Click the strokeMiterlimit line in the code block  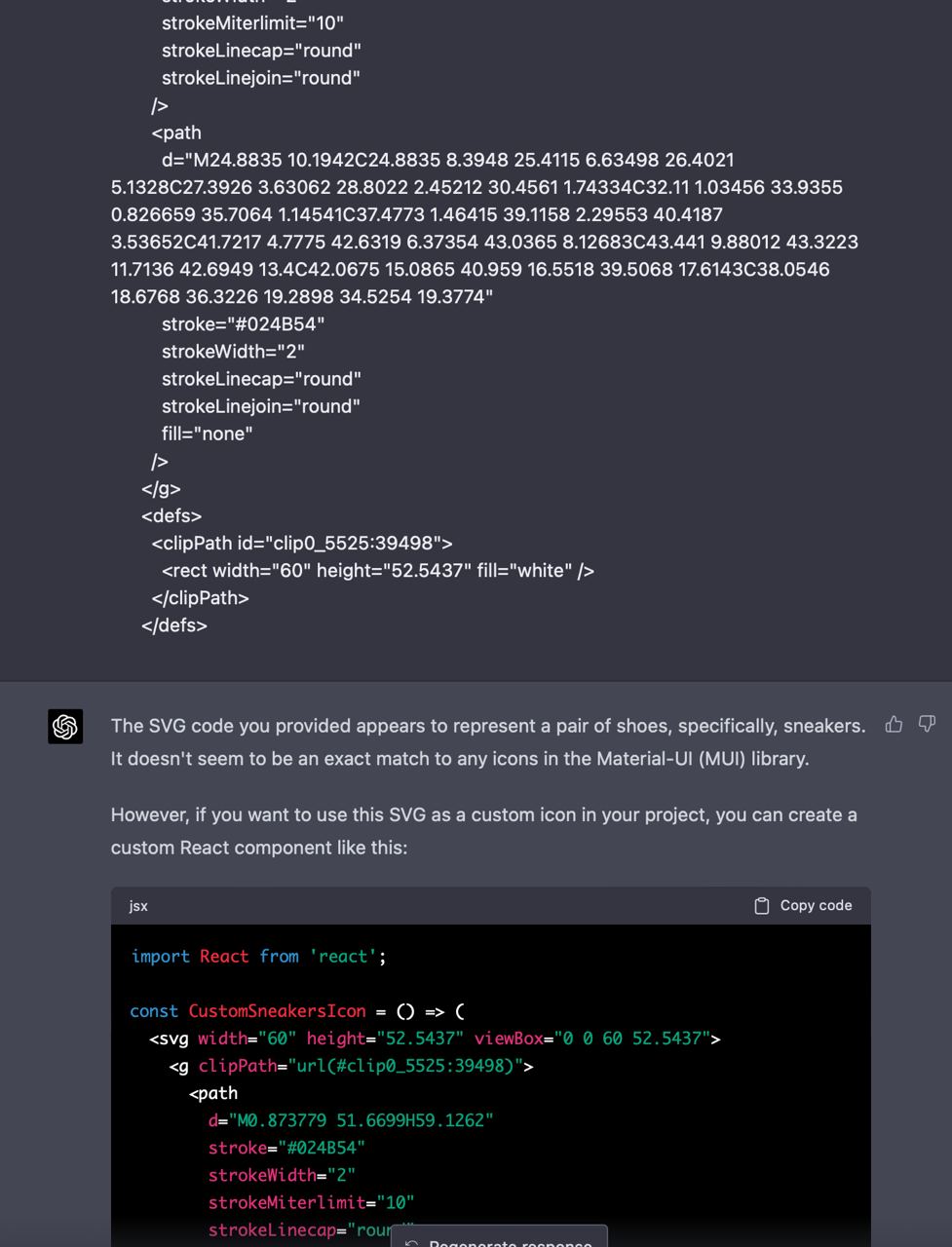click(311, 1202)
